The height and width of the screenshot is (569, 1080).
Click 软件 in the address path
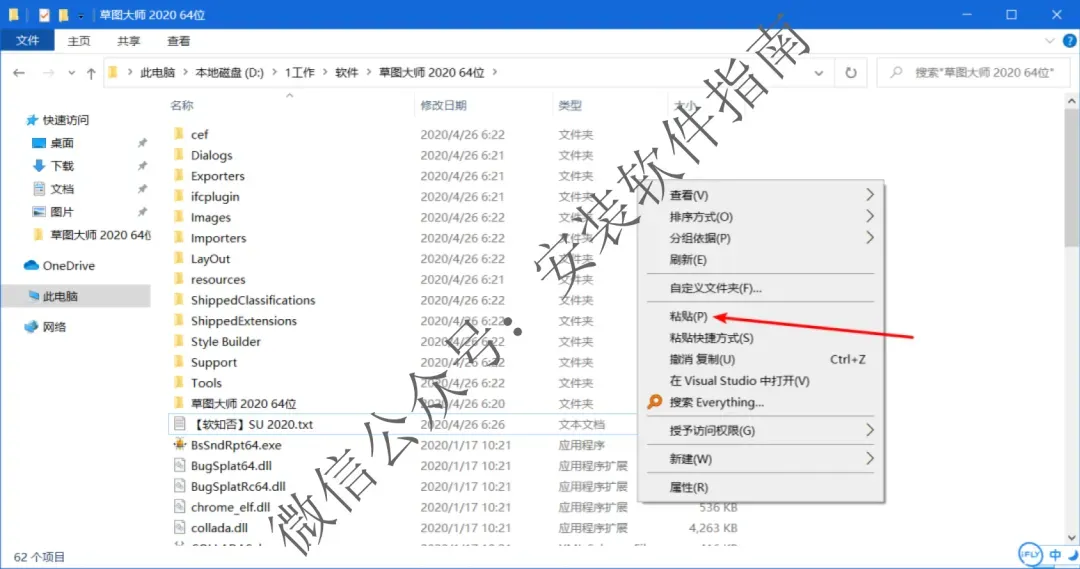tap(346, 72)
